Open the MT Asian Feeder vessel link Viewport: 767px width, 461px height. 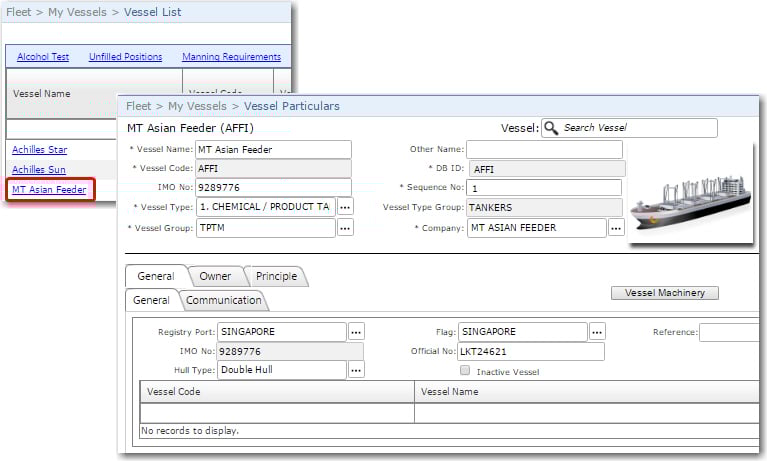coord(49,189)
